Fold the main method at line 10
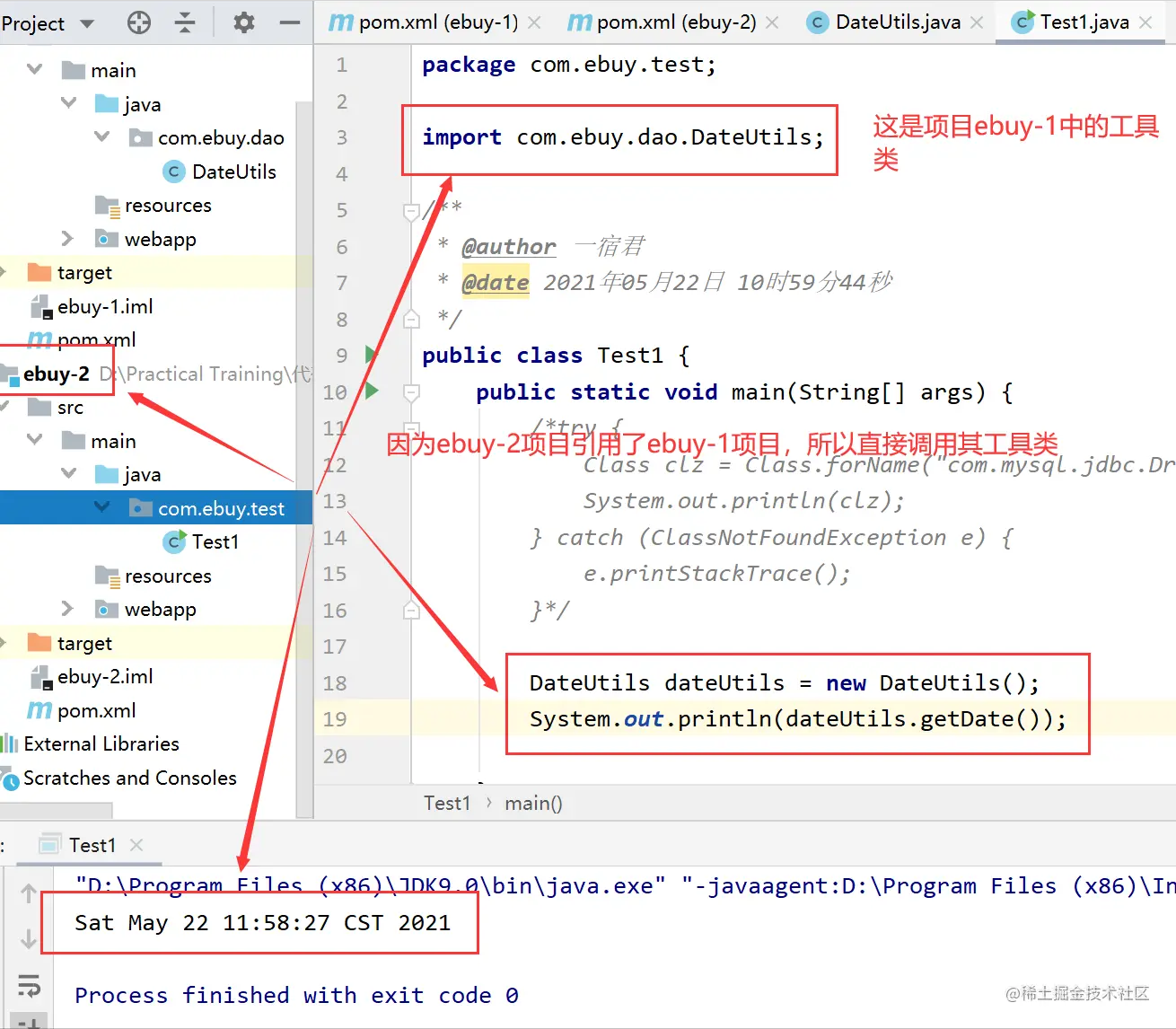 pyautogui.click(x=411, y=392)
